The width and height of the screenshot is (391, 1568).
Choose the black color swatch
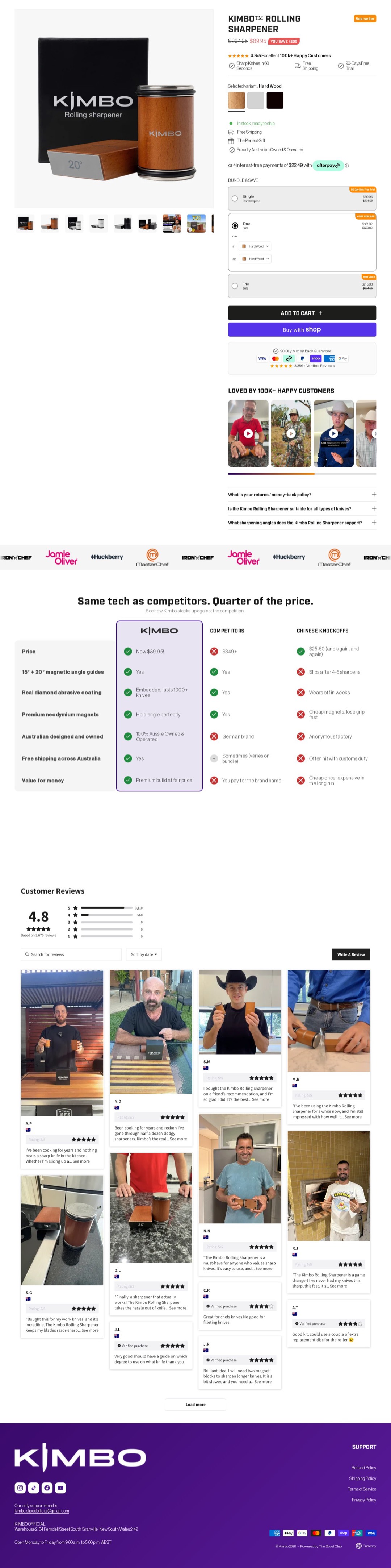click(275, 100)
